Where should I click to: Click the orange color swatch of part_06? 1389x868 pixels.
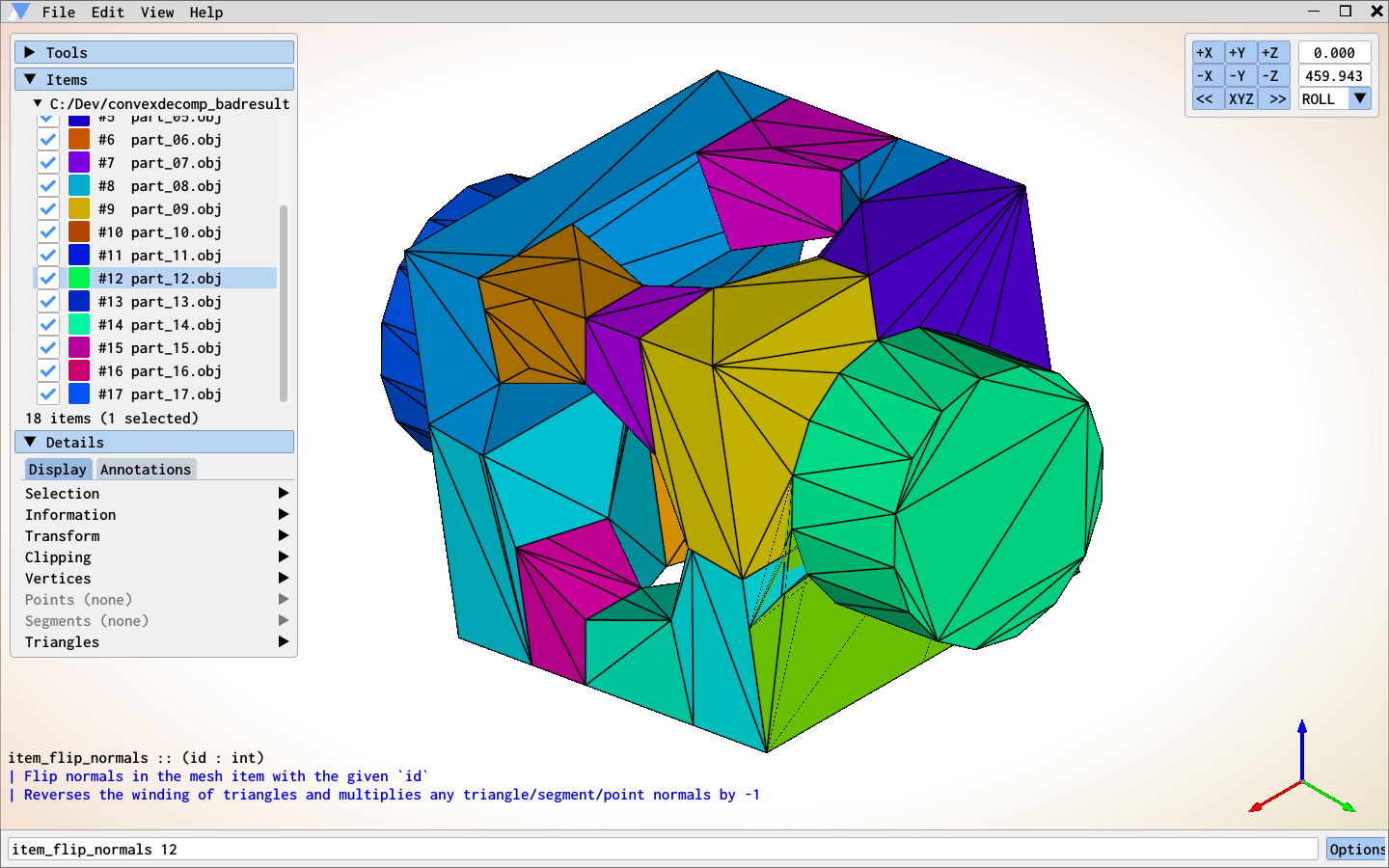(79, 140)
